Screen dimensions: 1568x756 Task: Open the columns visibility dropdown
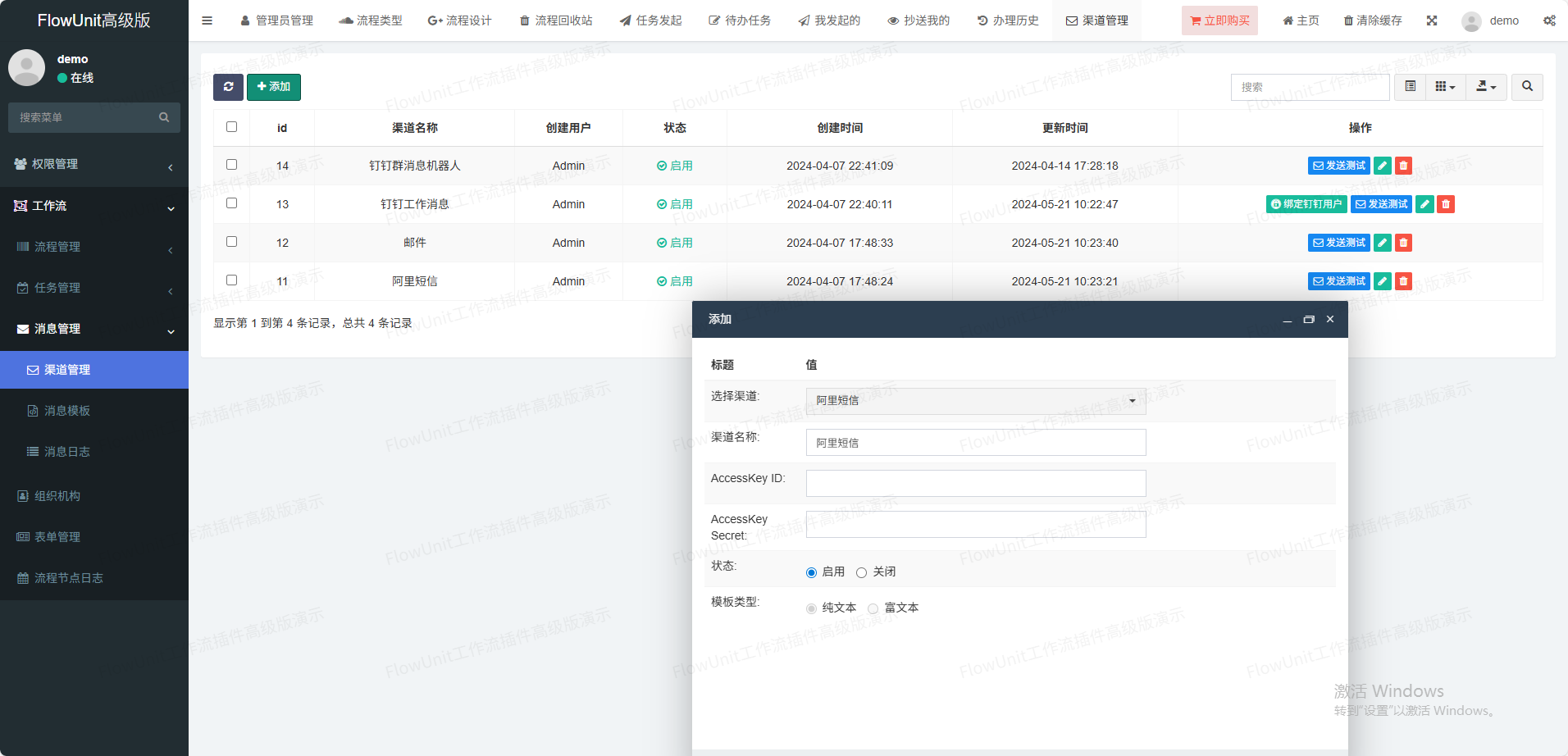[x=1445, y=87]
